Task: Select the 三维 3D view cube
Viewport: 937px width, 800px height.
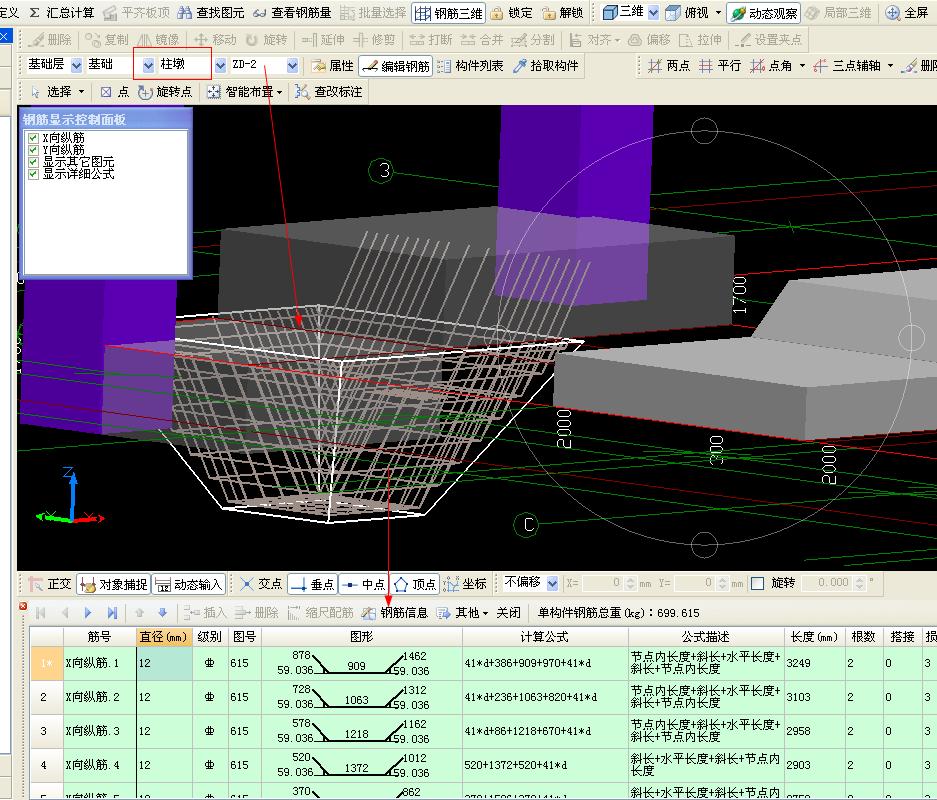Action: coord(610,12)
